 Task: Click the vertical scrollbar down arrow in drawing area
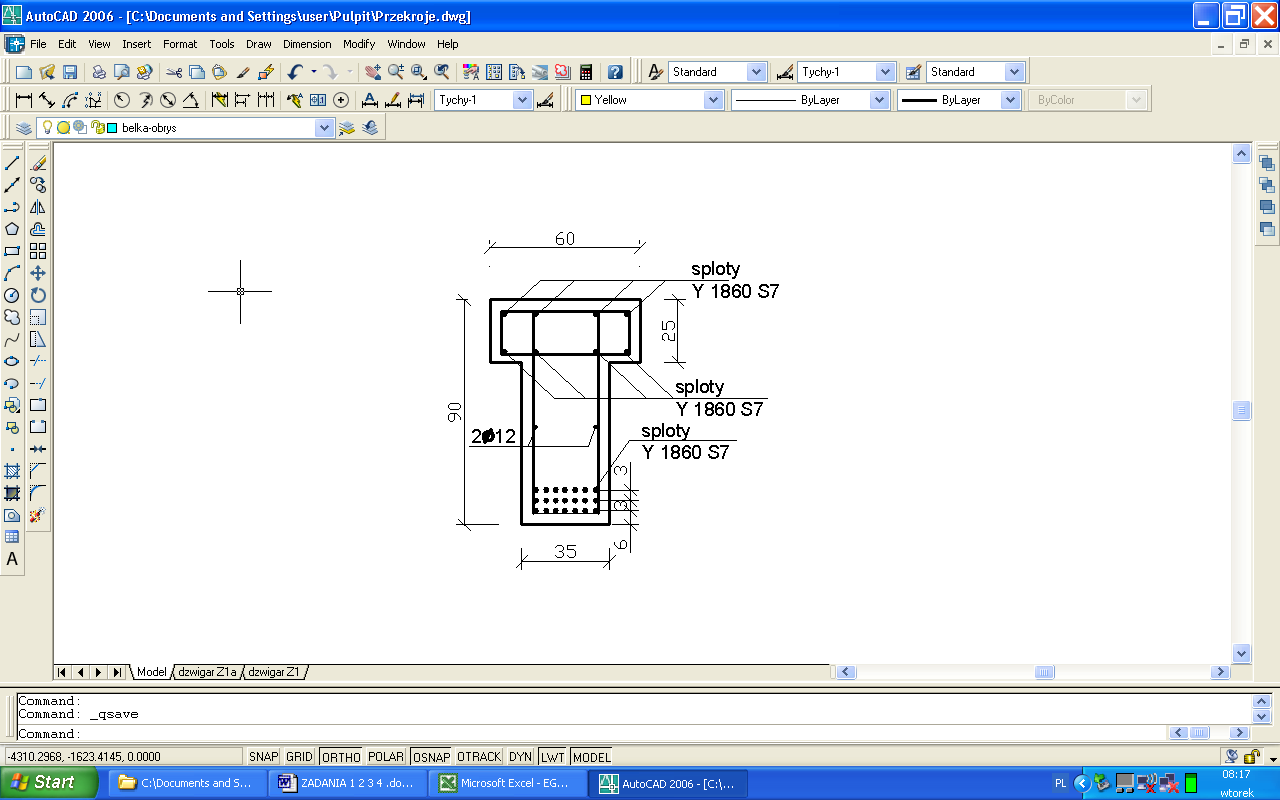click(x=1242, y=653)
